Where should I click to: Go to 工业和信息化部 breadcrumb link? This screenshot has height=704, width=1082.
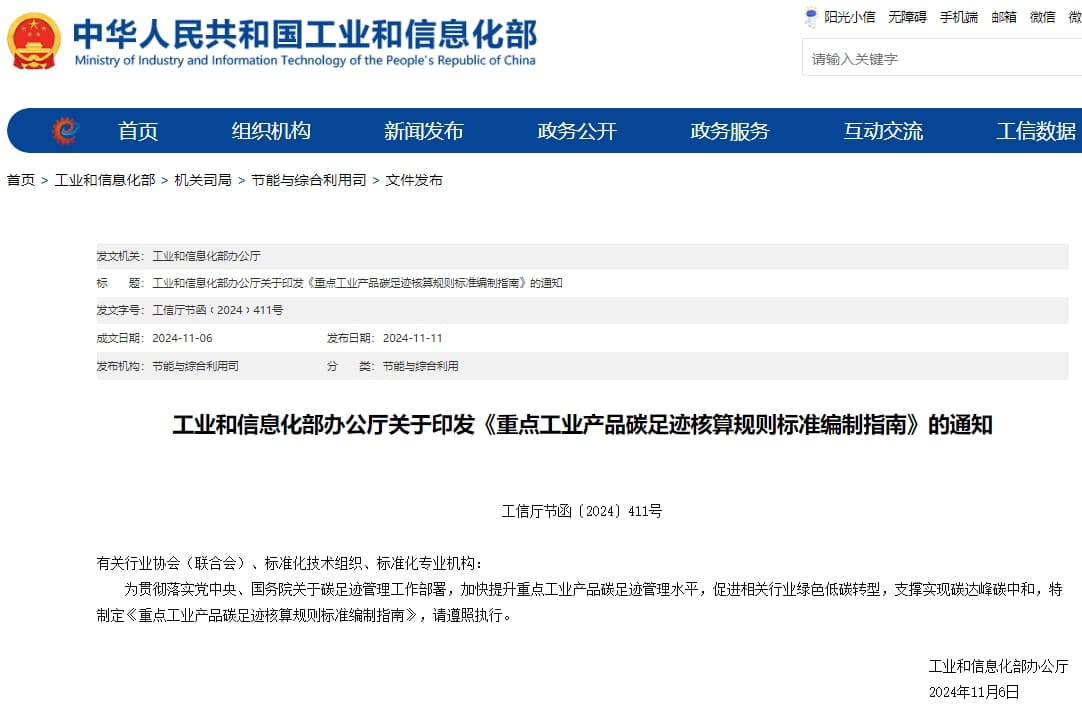[x=105, y=180]
